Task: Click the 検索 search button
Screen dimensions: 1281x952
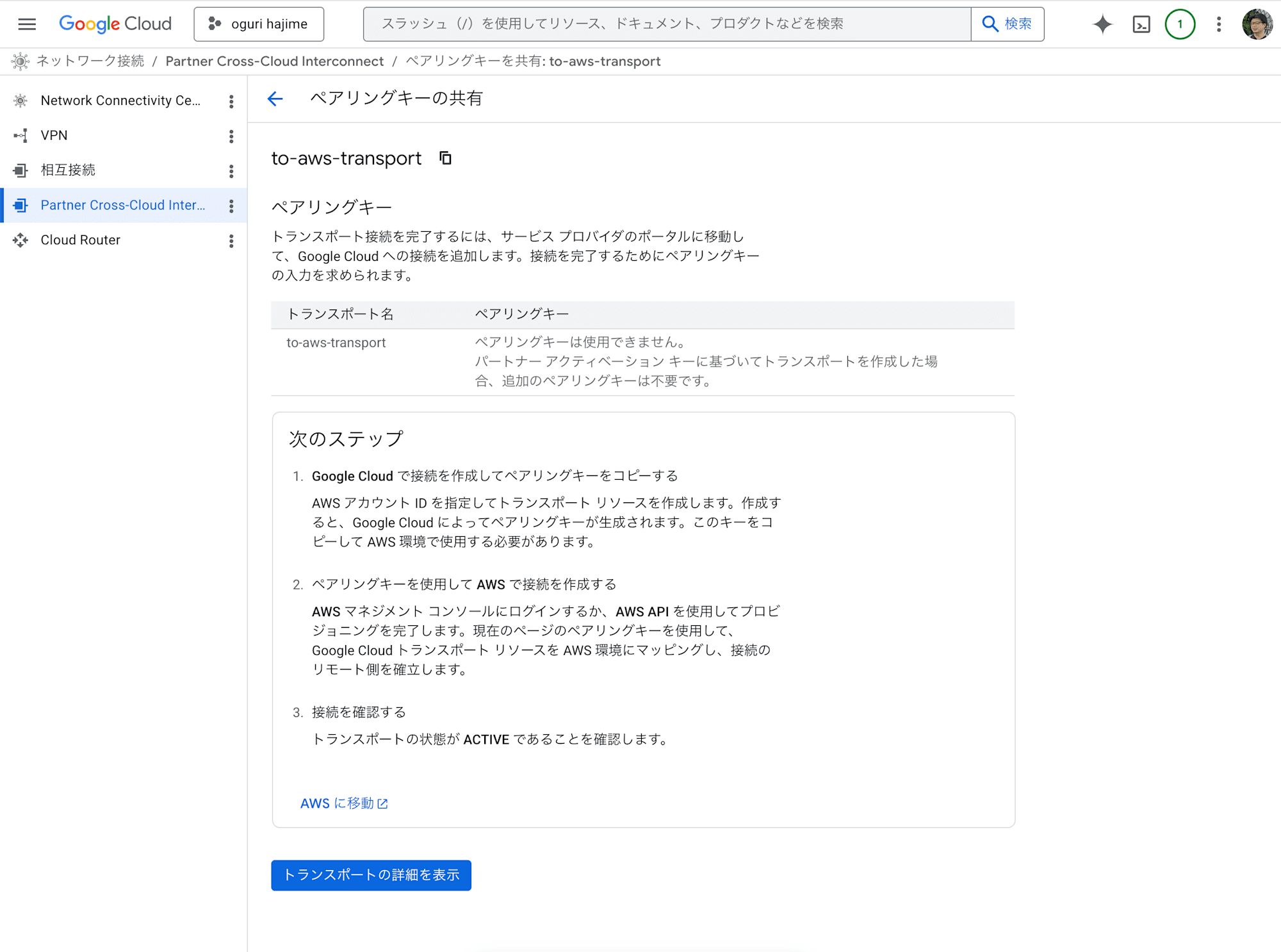Action: click(1007, 24)
